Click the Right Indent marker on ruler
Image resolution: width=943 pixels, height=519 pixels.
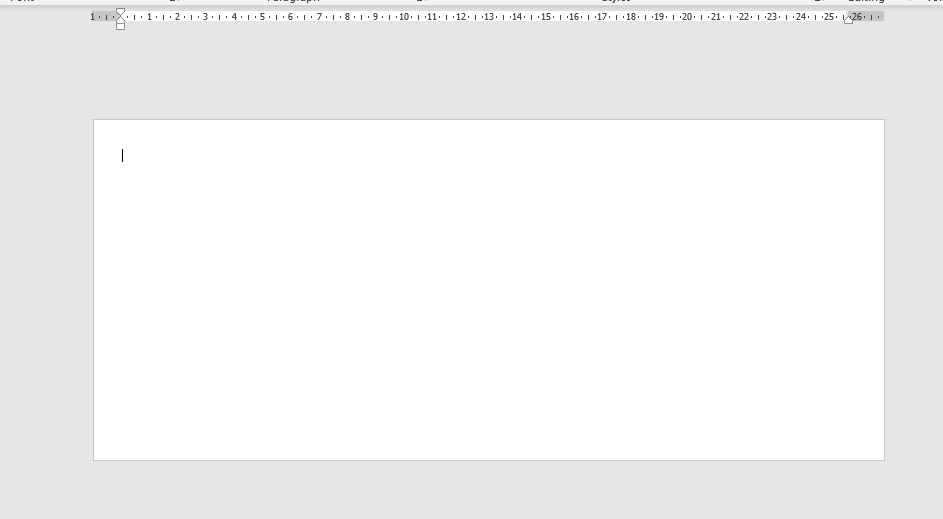848,20
